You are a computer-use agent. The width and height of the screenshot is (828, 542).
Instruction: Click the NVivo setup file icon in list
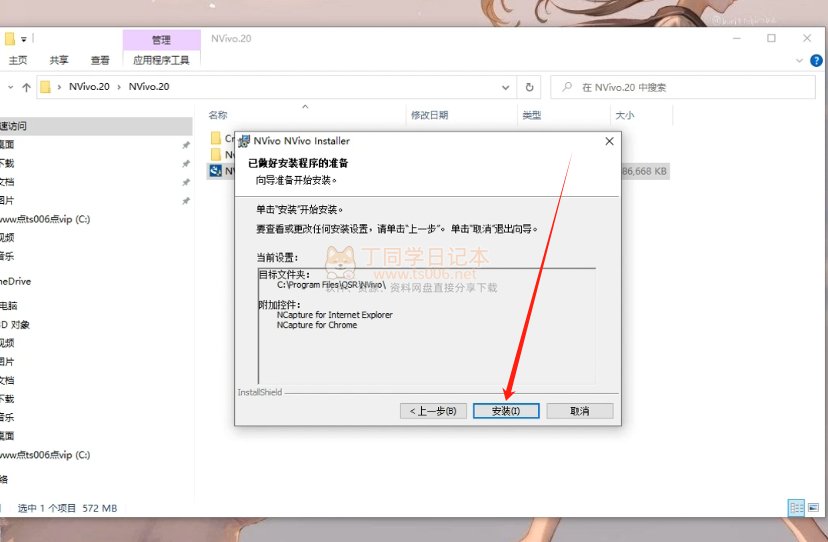coord(215,171)
